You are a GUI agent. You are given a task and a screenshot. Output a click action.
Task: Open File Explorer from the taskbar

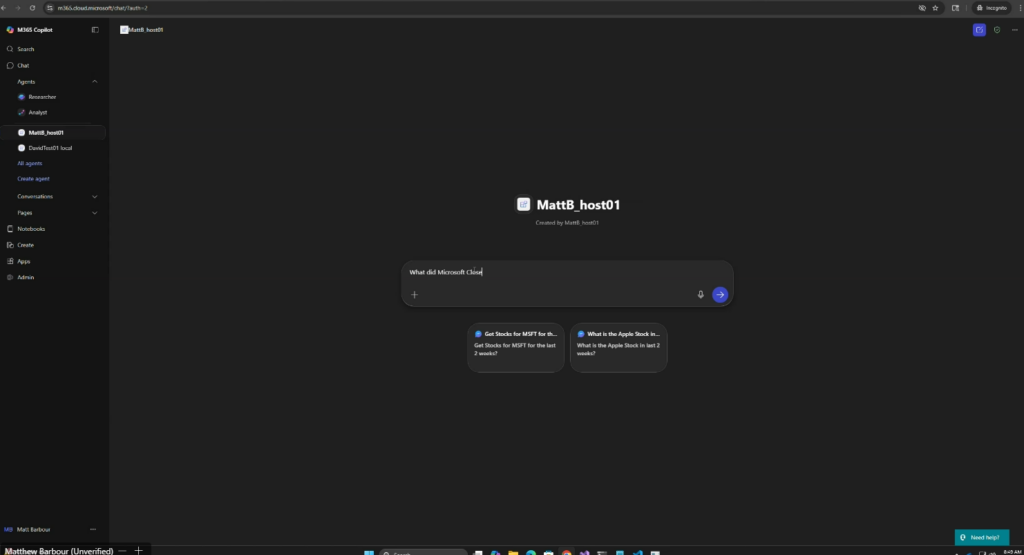[x=513, y=552]
